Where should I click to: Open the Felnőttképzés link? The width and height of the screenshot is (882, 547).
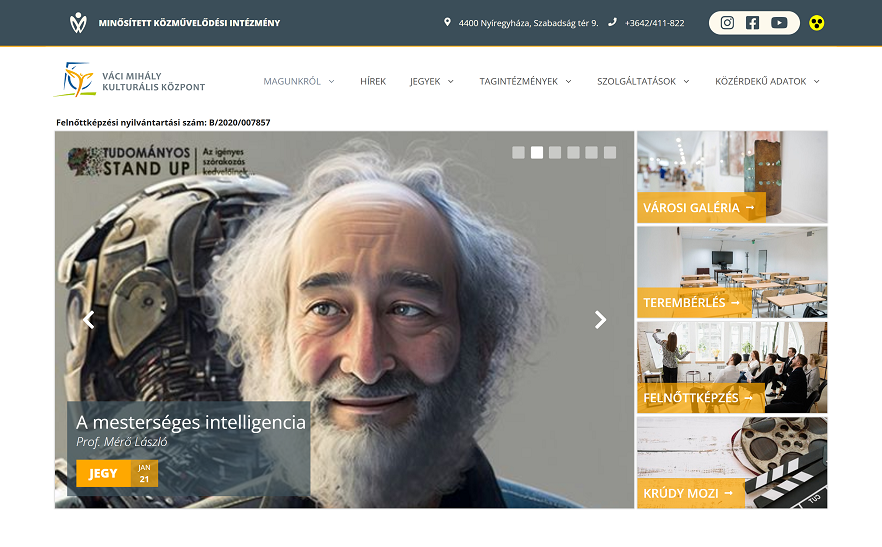[x=701, y=398]
